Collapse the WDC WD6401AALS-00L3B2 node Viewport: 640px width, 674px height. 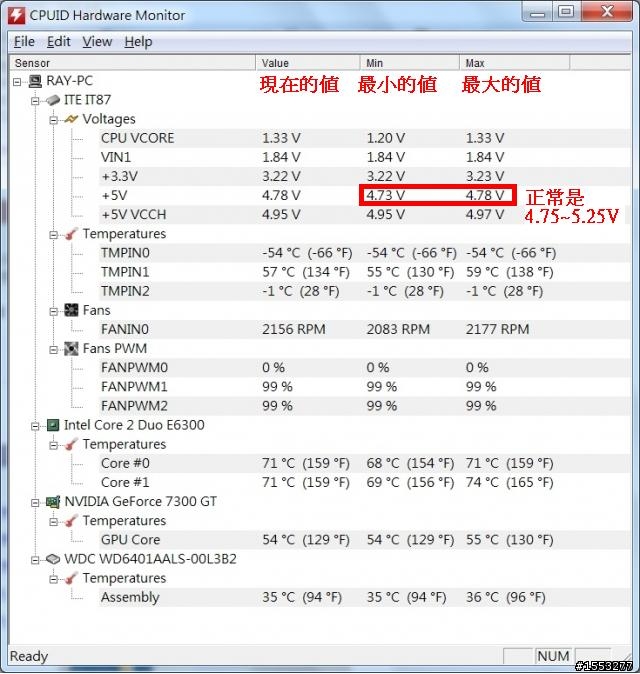35,560
